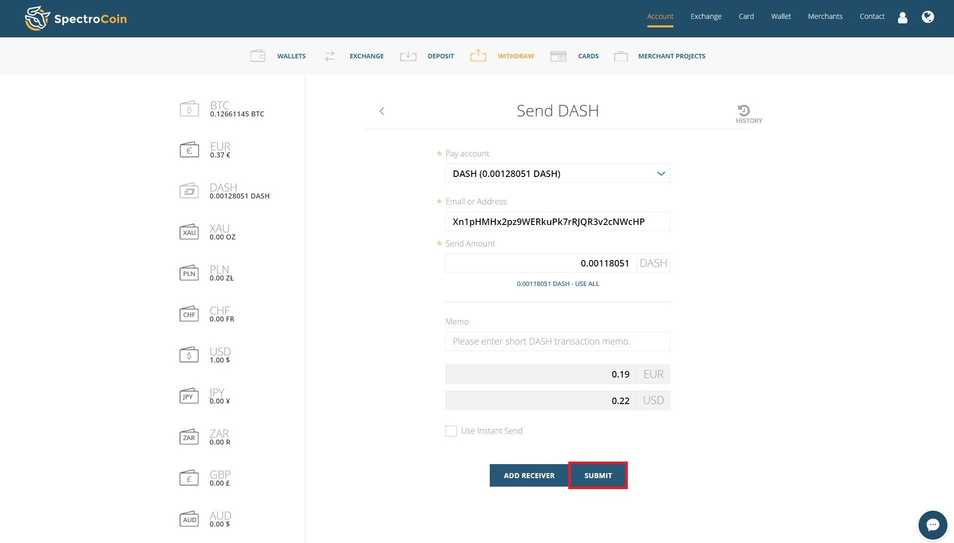Open the Merchants menu item
The width and height of the screenshot is (954, 543).
[x=825, y=16]
